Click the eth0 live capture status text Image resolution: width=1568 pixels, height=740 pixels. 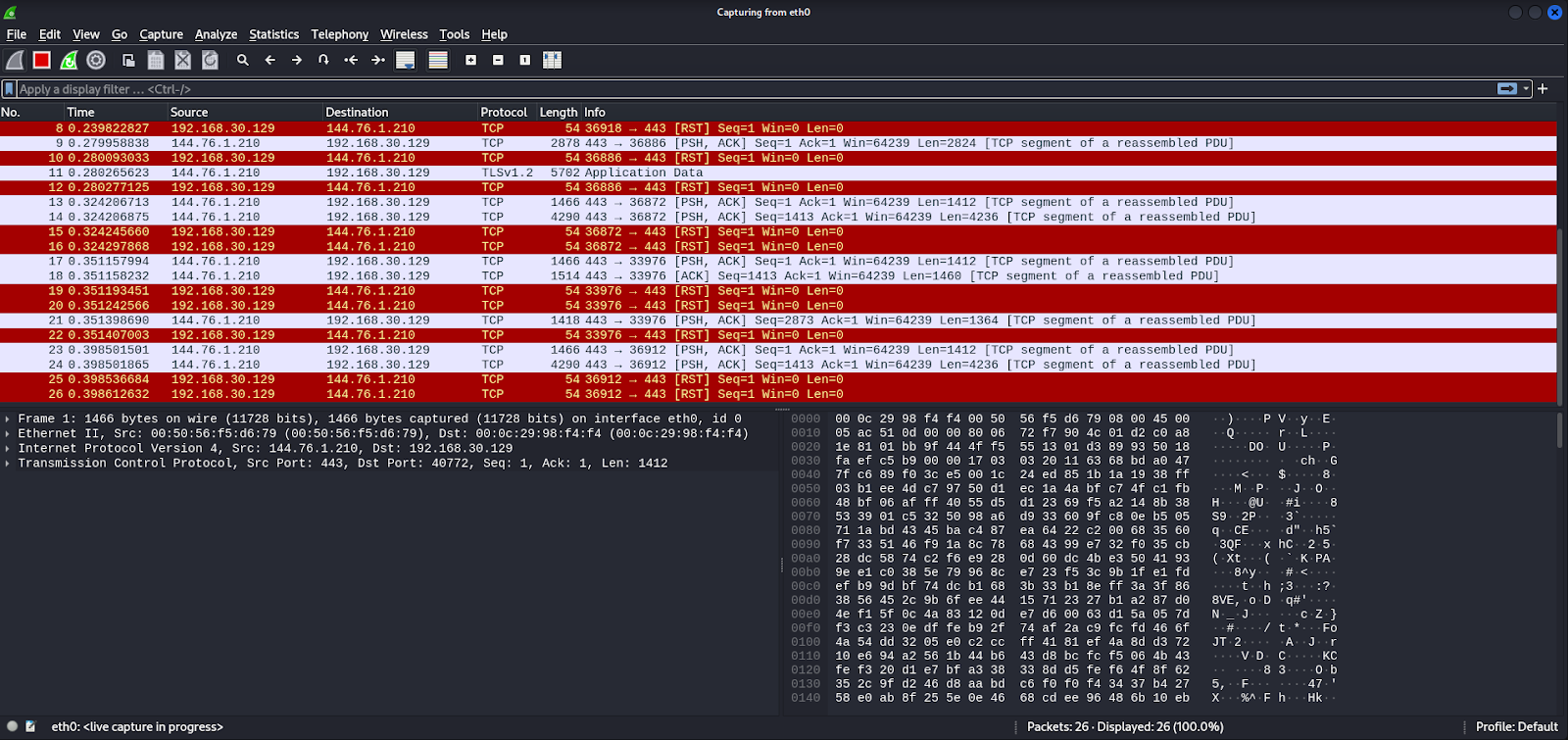click(137, 727)
